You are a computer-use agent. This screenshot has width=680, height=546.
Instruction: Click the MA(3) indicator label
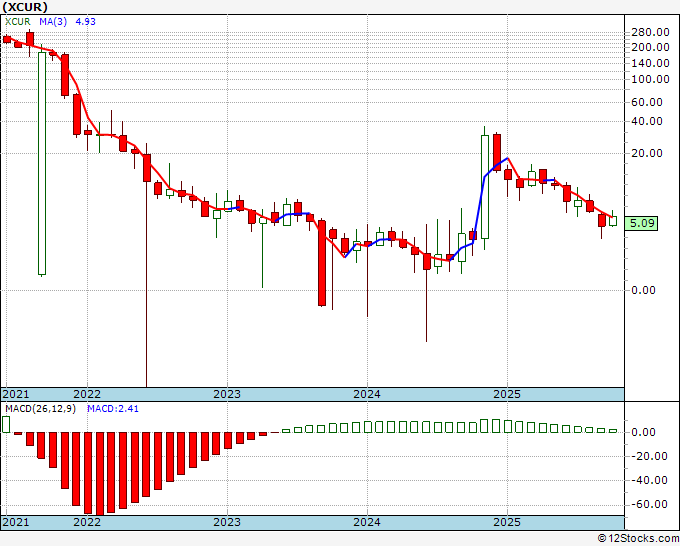pyautogui.click(x=53, y=22)
